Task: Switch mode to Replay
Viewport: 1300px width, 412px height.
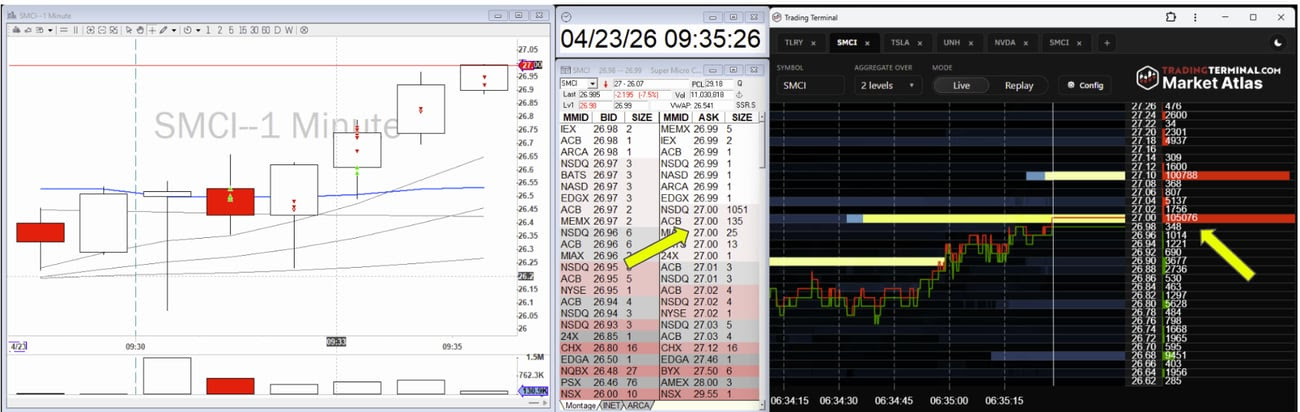Action: (1018, 85)
